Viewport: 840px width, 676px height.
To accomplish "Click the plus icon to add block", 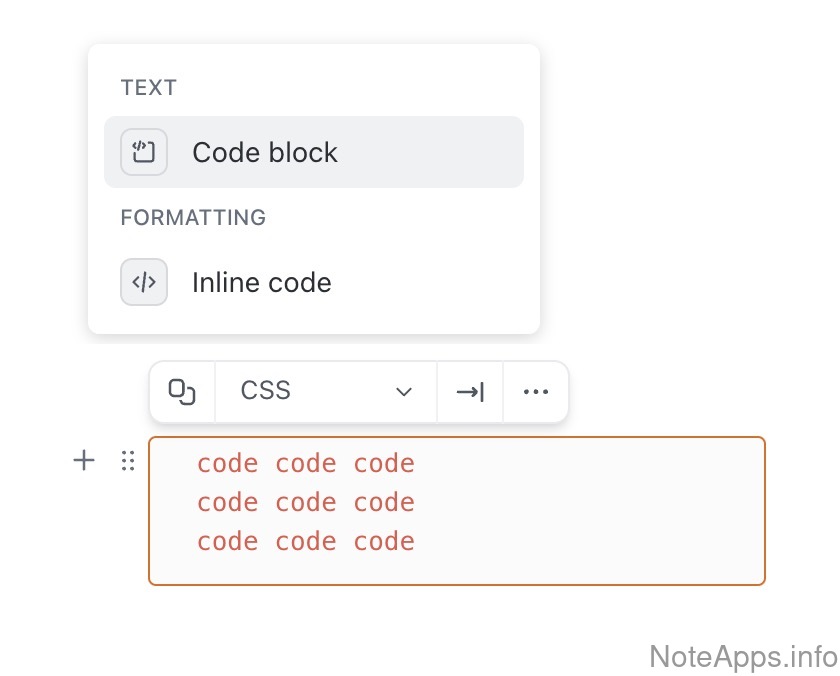I will tap(84, 461).
